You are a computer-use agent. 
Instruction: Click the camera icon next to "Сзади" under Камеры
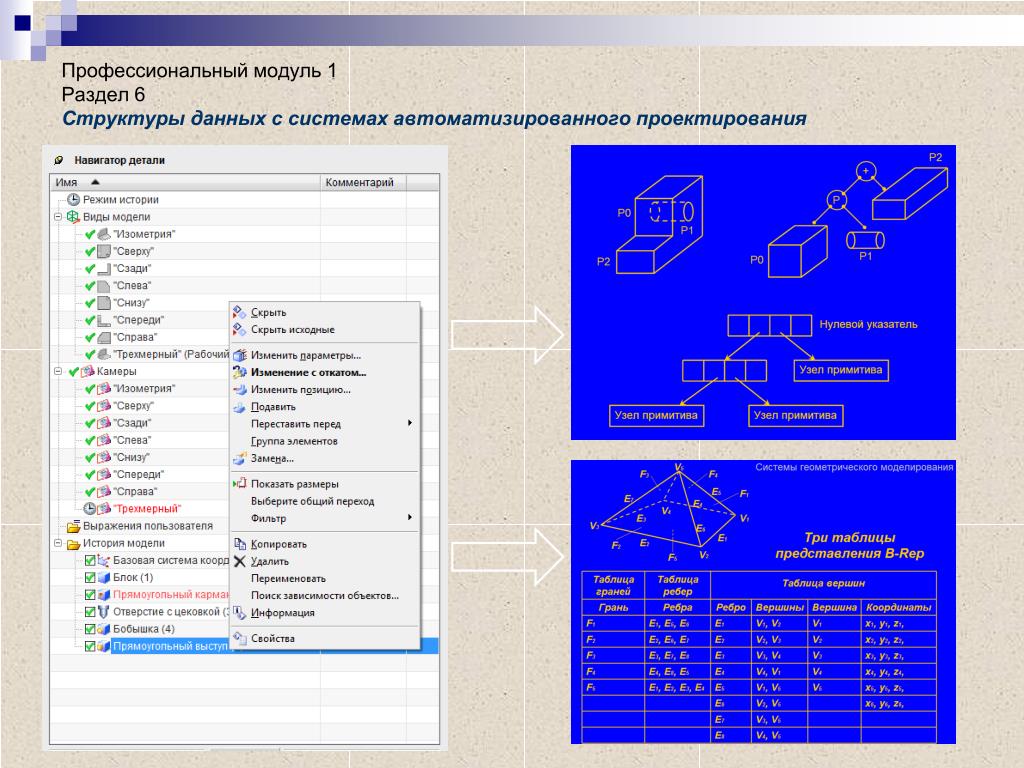pos(104,423)
